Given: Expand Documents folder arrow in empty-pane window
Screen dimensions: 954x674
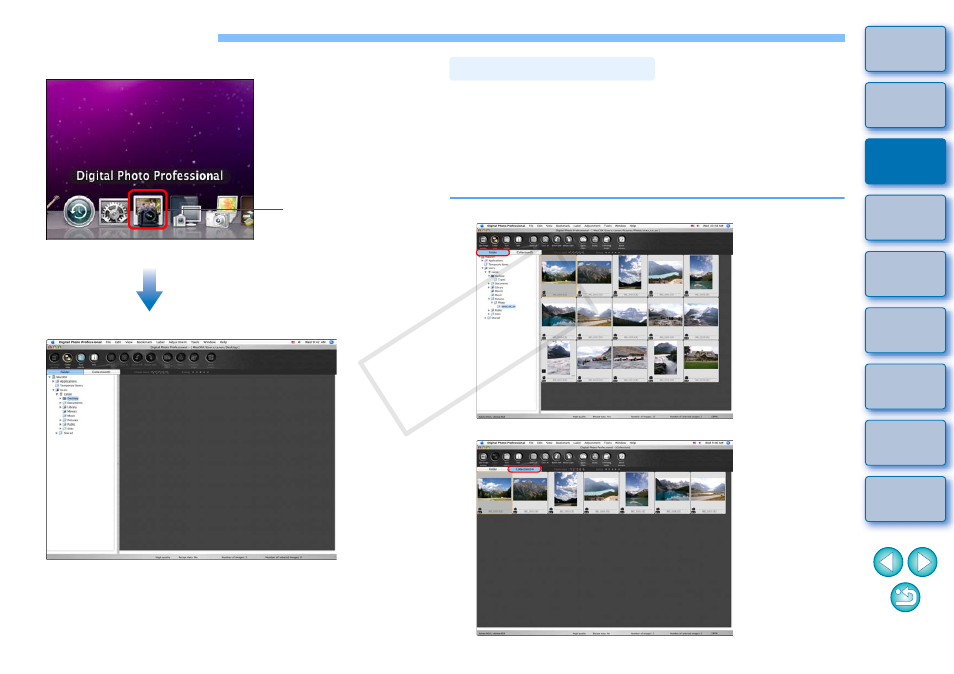Looking at the screenshot, I should click(x=60, y=403).
